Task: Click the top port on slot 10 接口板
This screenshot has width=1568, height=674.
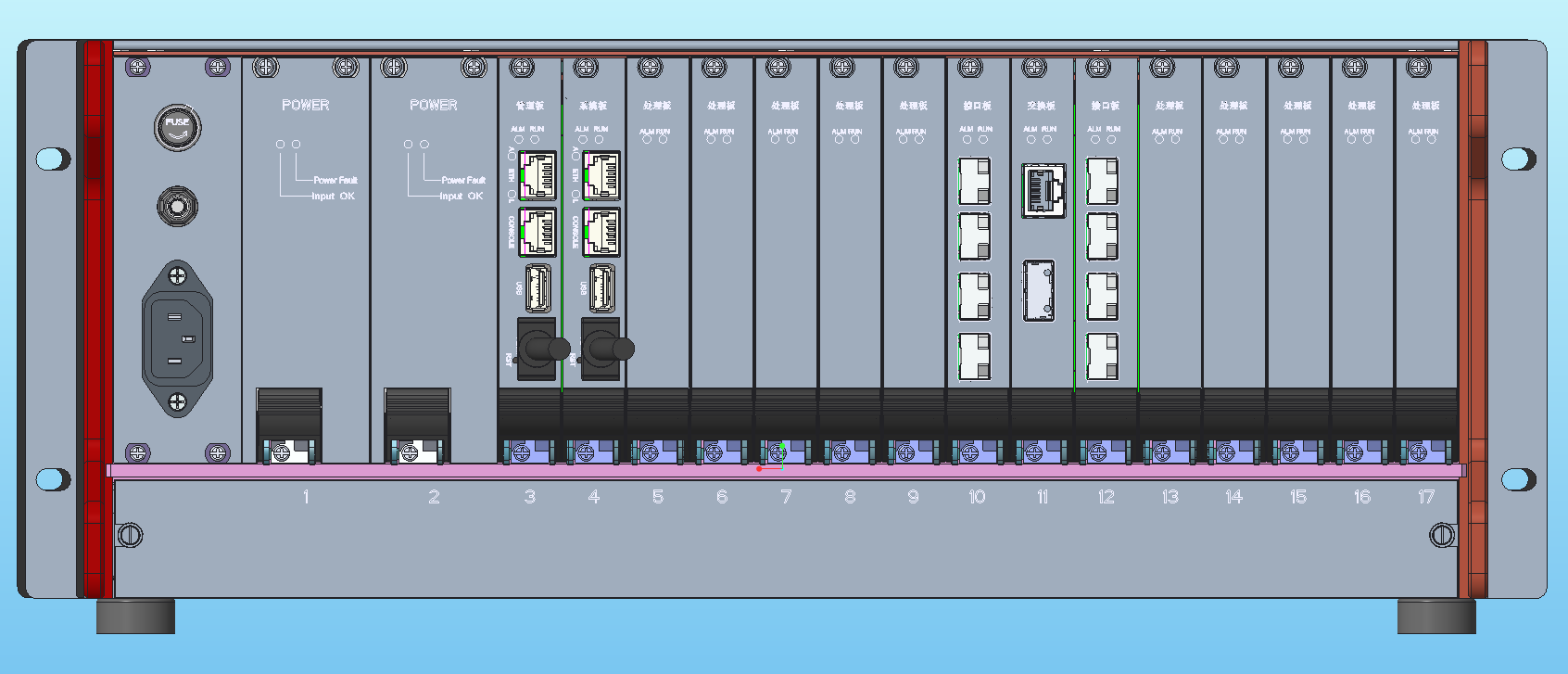Action: [974, 181]
